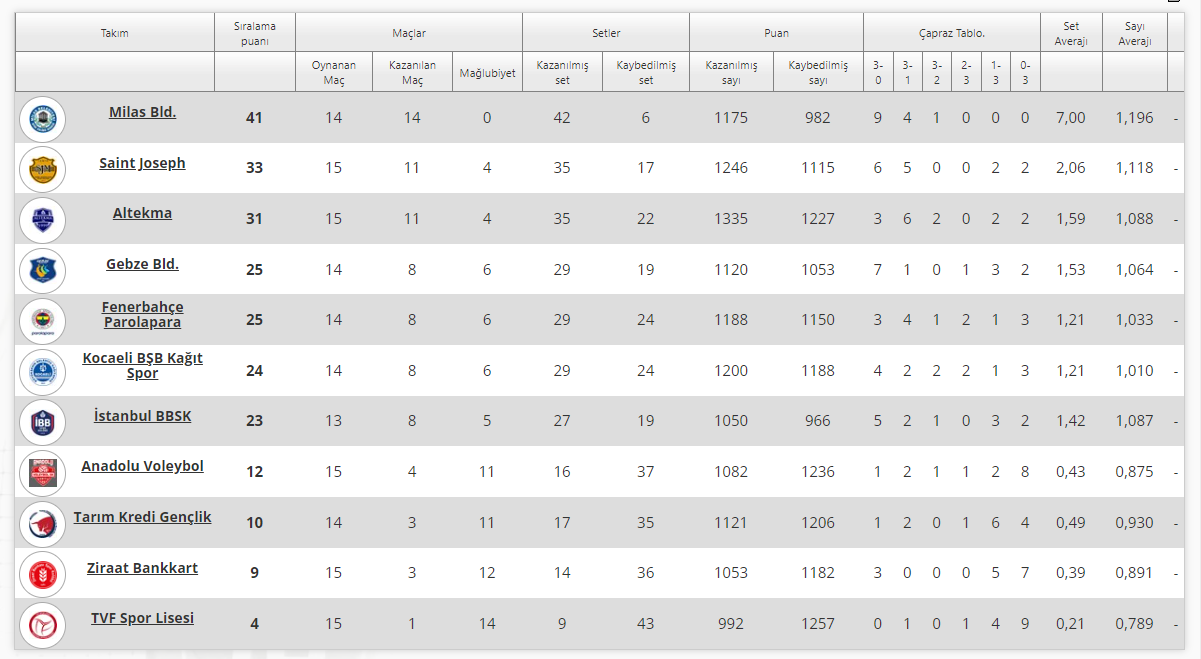Open the Altekma team page link
1201x659 pixels.
tap(142, 213)
